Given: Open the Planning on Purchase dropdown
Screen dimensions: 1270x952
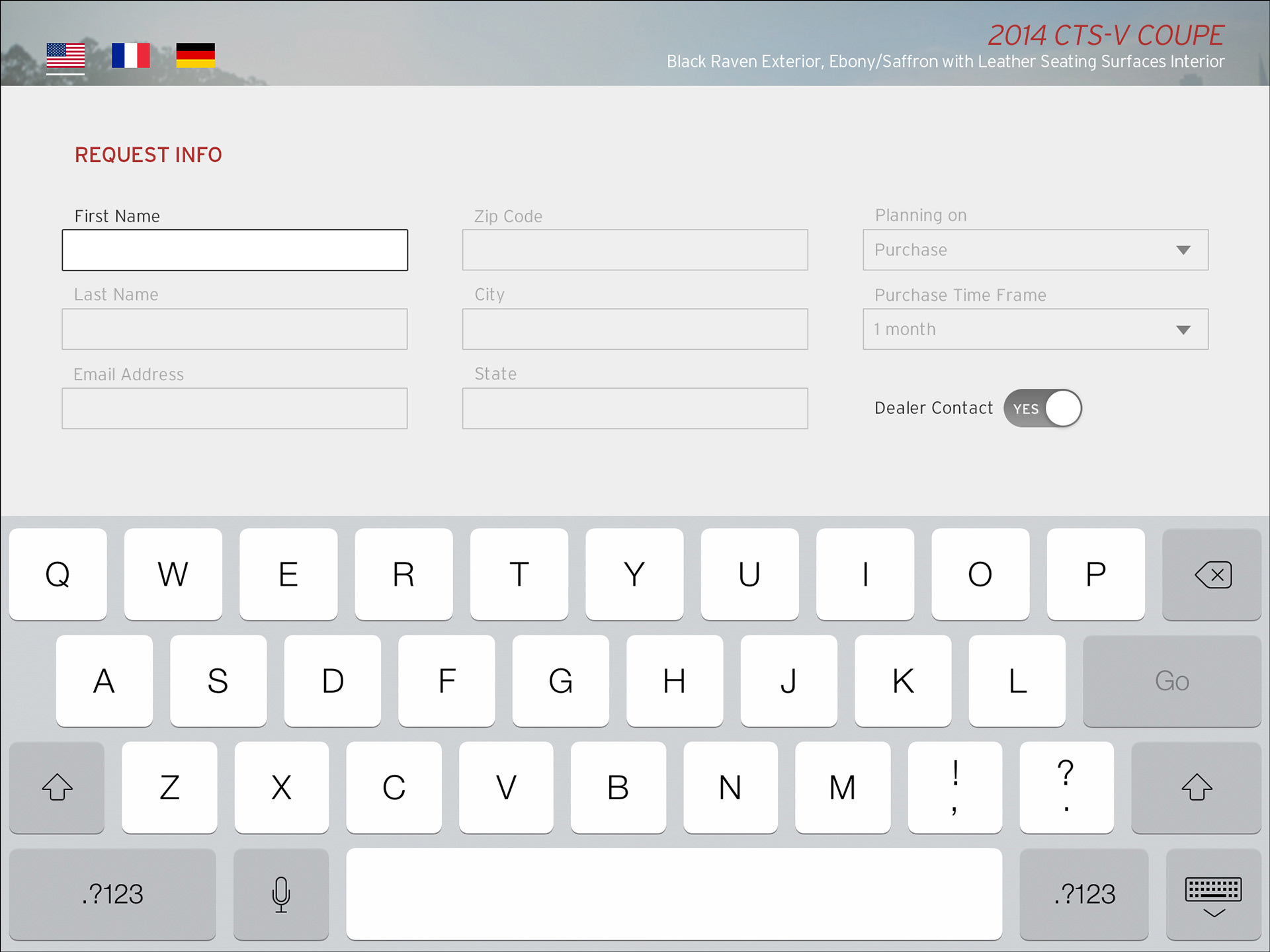Looking at the screenshot, I should [x=1035, y=250].
